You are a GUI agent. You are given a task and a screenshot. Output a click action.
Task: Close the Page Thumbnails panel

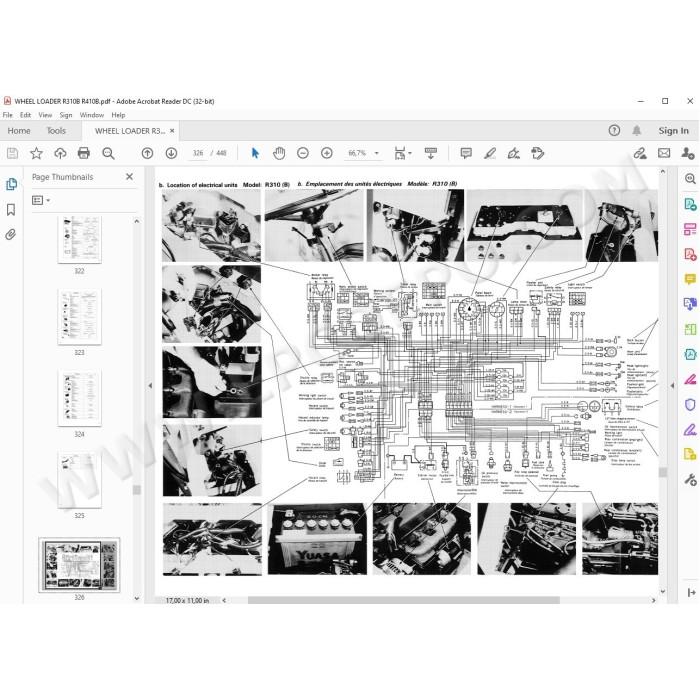tap(129, 177)
